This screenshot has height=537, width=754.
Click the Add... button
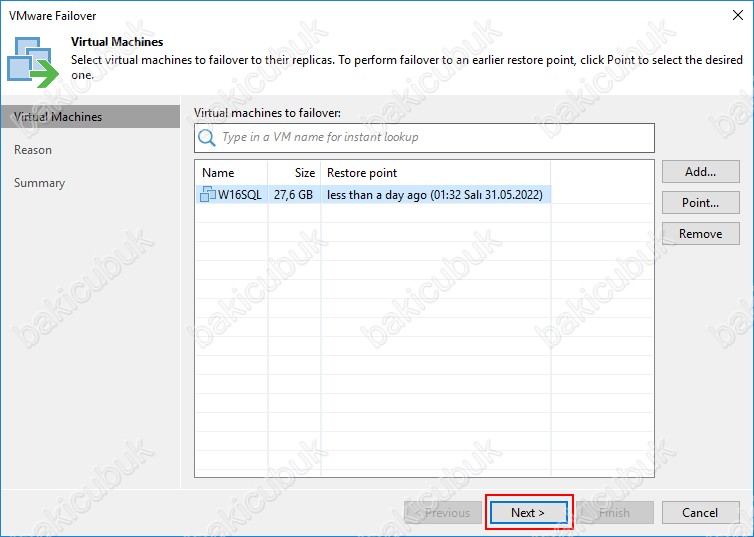701,172
